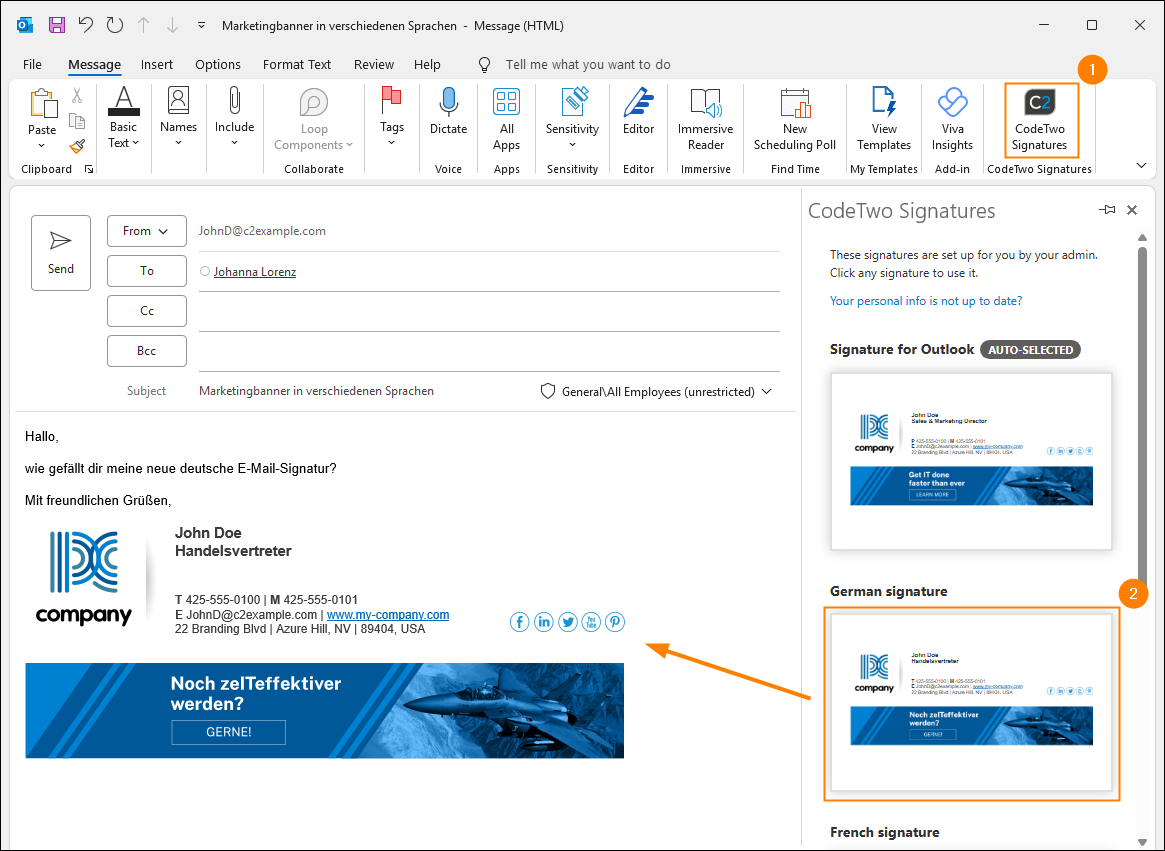Click the Copy icon
The height and width of the screenshot is (851, 1165).
[x=77, y=120]
